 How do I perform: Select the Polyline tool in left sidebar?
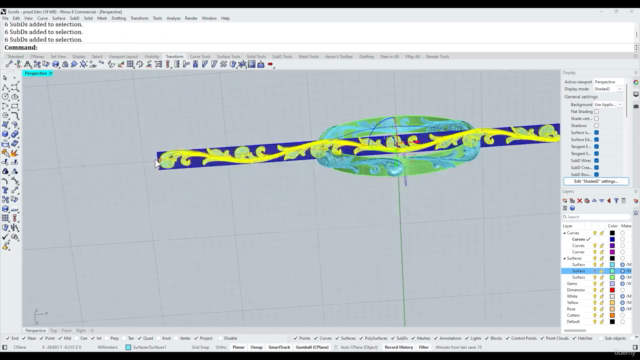5,87
